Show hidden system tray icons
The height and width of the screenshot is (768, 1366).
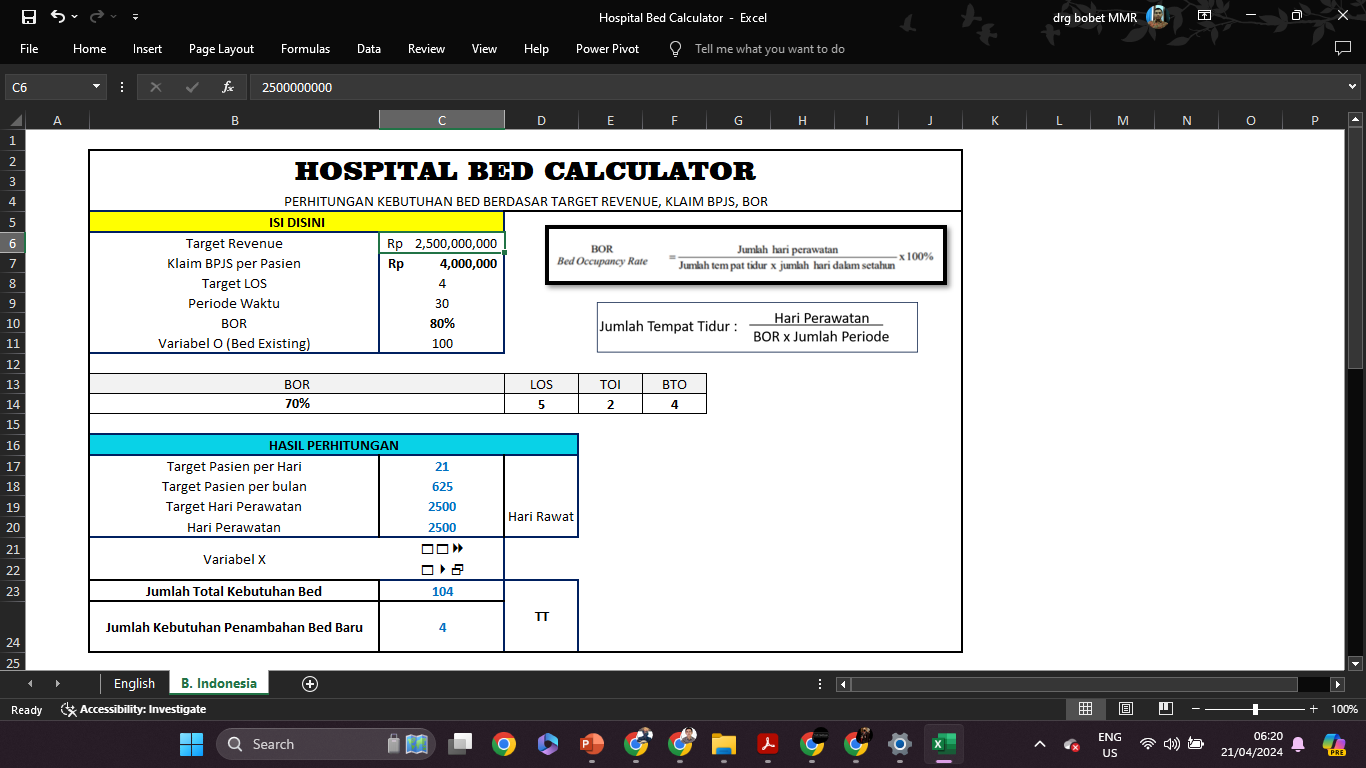(1040, 744)
